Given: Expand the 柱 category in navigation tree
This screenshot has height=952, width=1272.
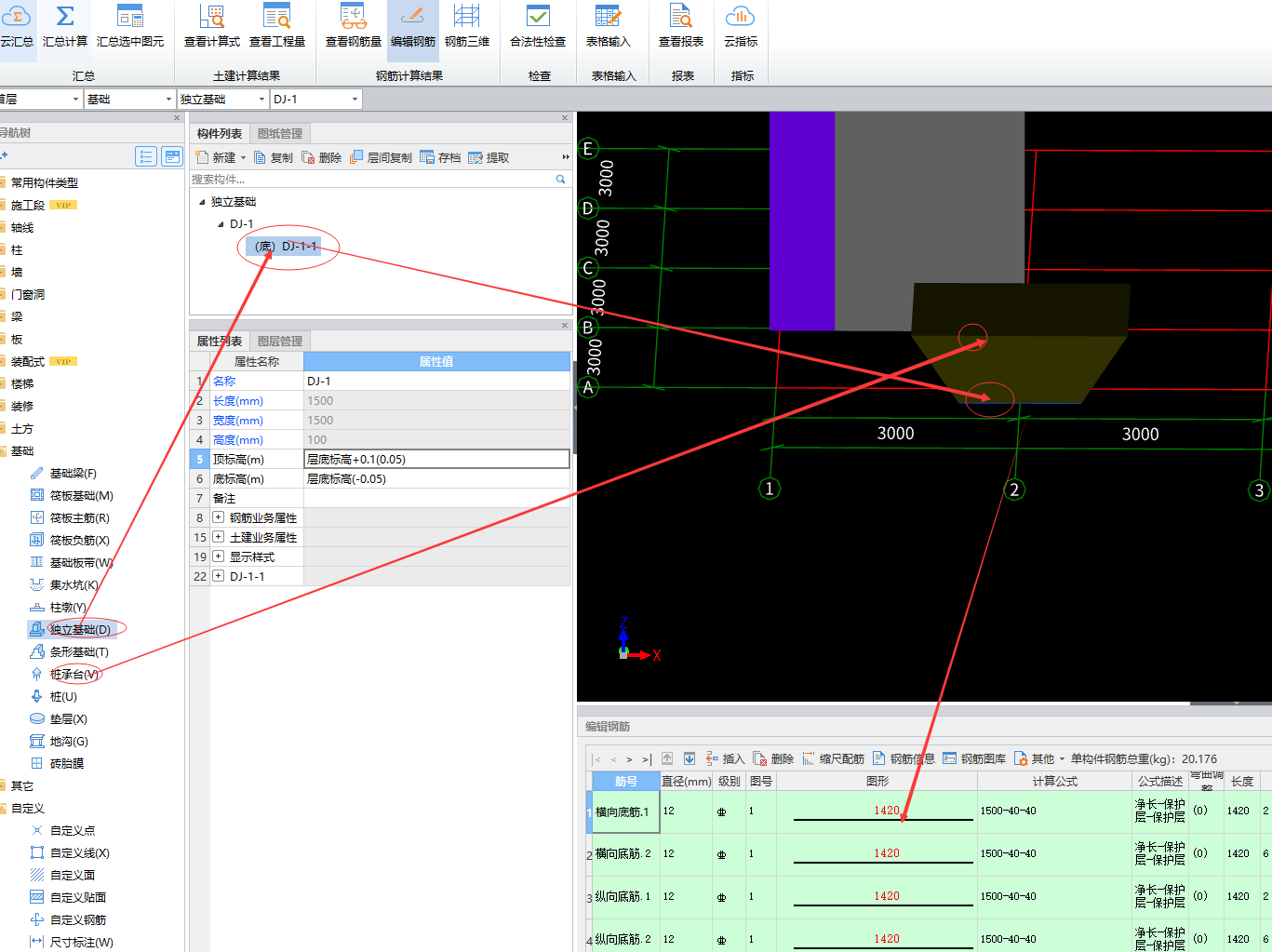Looking at the screenshot, I should click(x=17, y=250).
